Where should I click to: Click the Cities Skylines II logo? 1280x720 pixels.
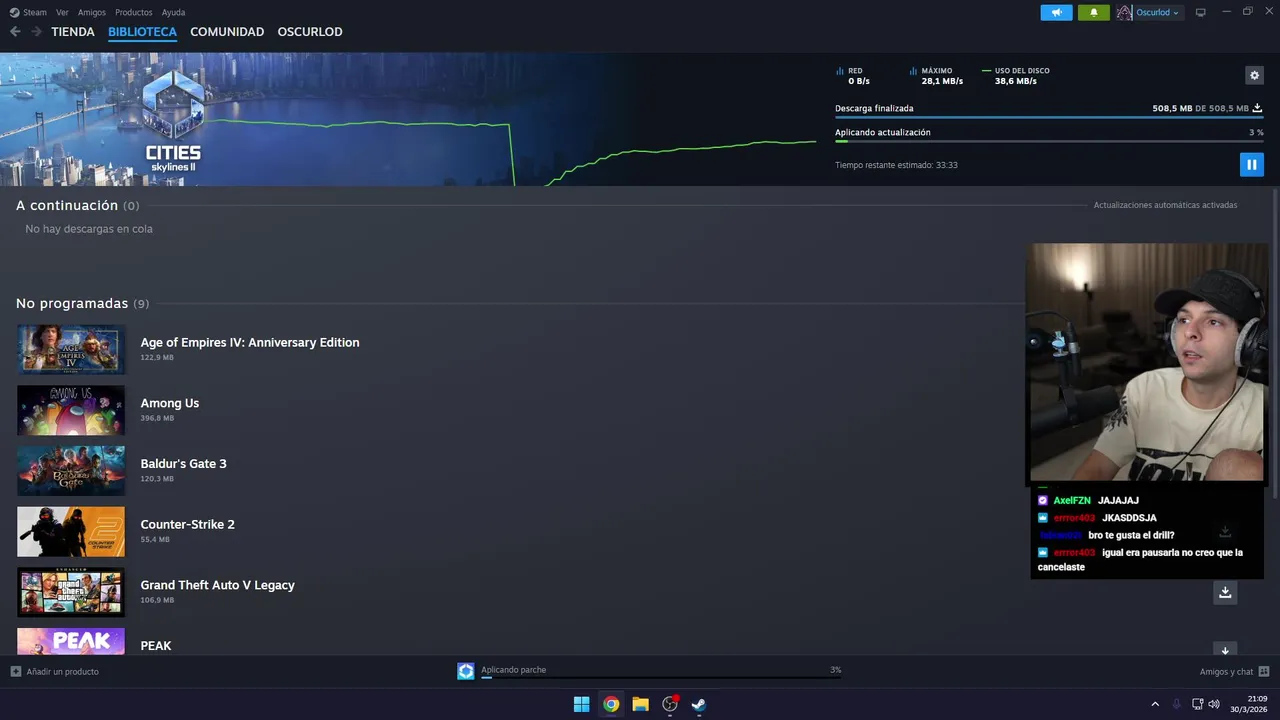(x=173, y=122)
